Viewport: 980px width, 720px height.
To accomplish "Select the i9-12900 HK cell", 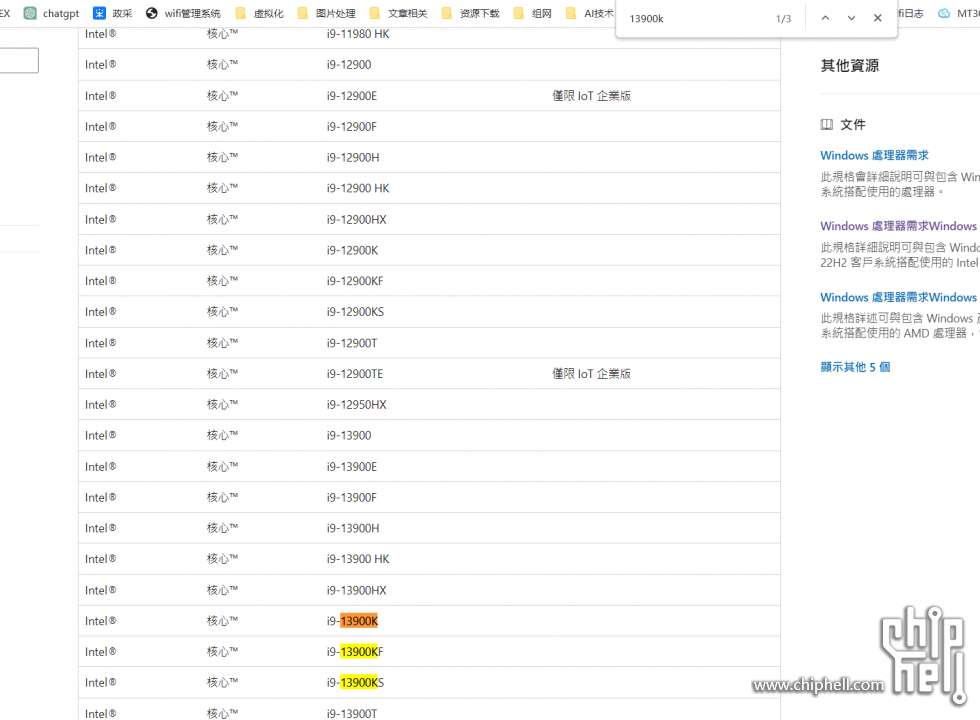I will 358,188.
